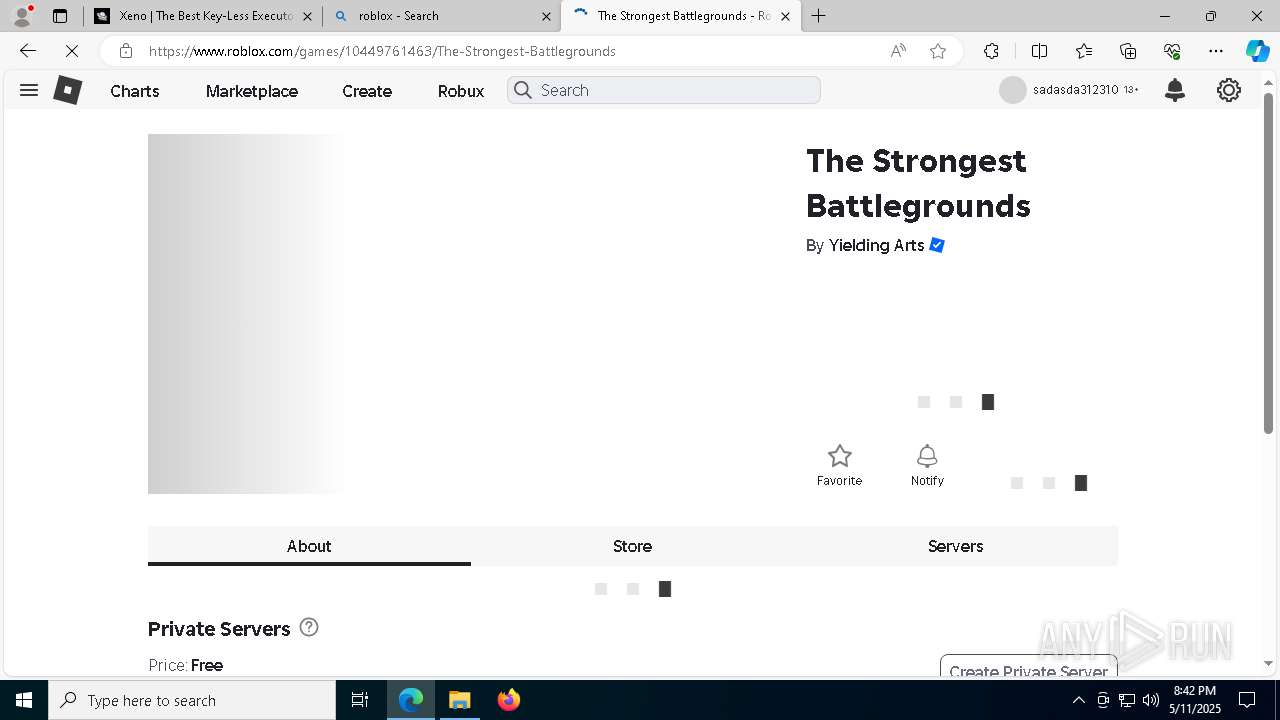
Task: Open taskbar clock showing 8:42 PM
Action: 1195,700
